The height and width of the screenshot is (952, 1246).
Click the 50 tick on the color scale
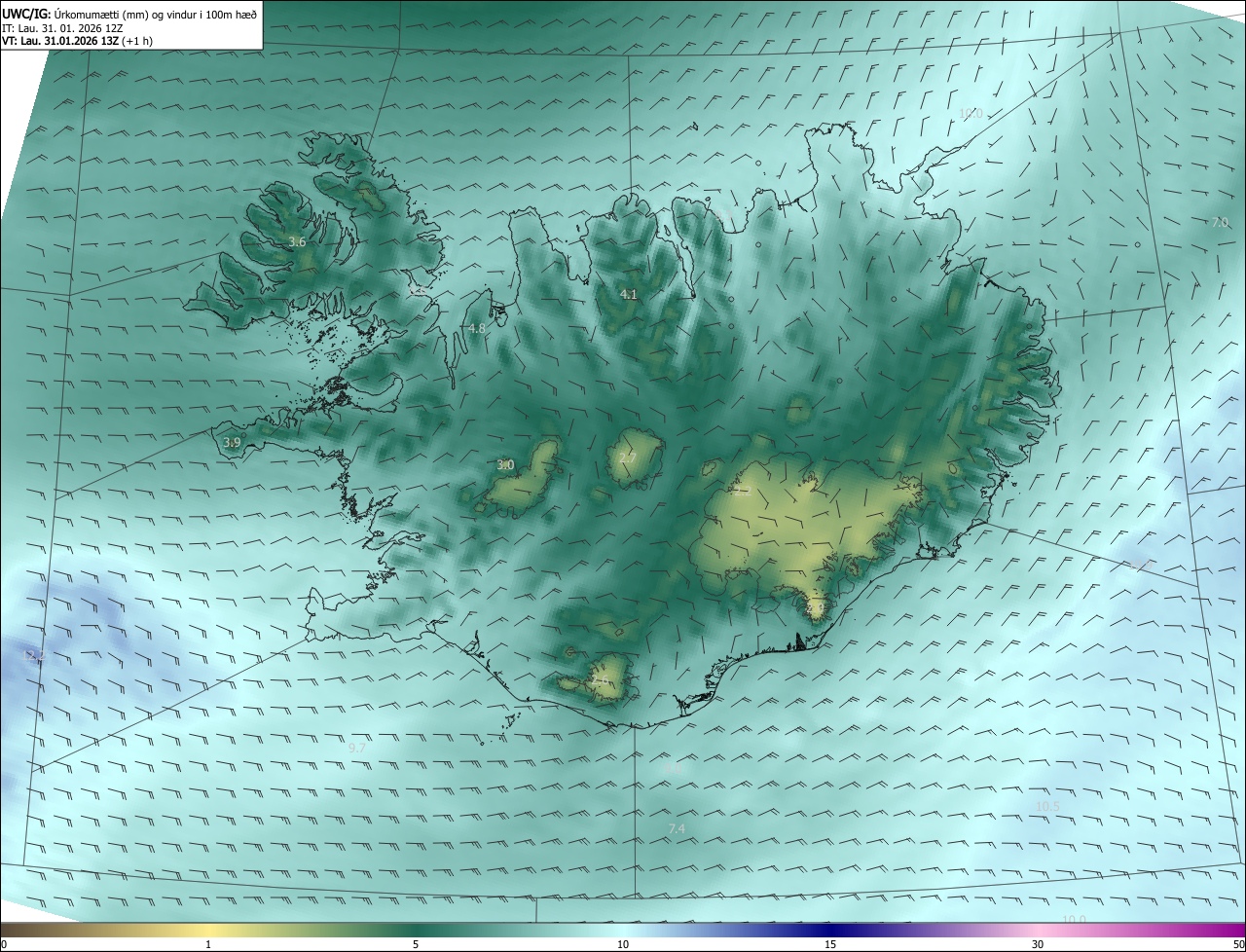click(1238, 944)
